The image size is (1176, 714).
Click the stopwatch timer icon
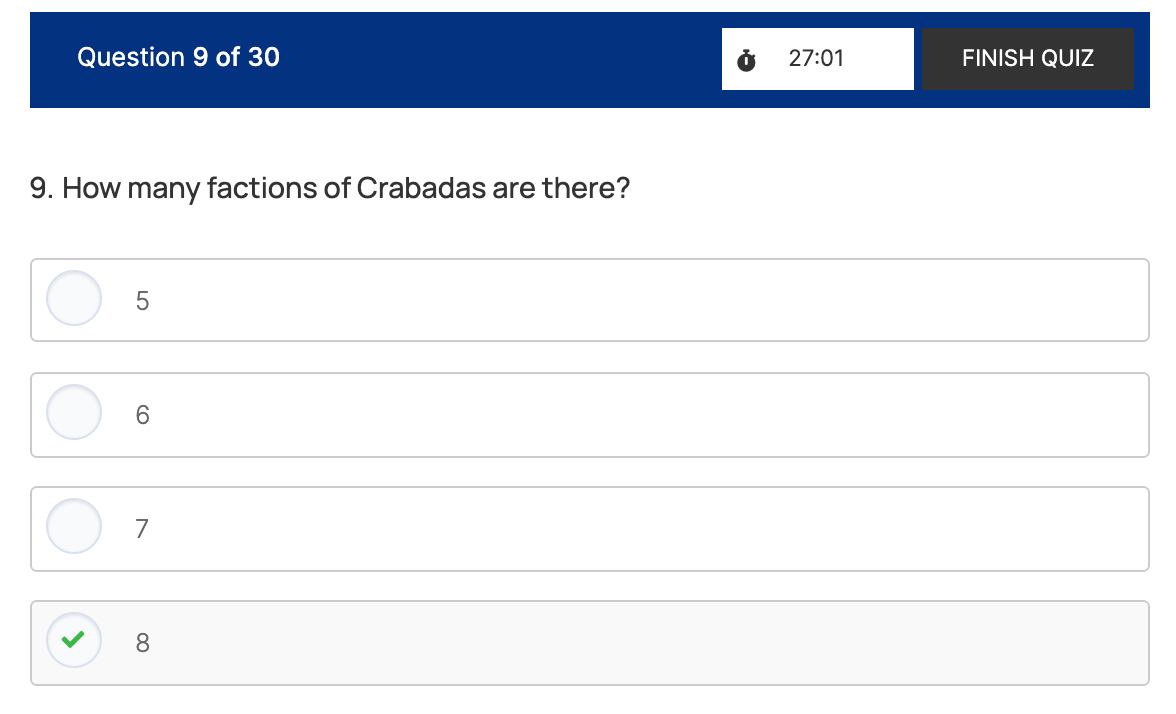click(746, 60)
